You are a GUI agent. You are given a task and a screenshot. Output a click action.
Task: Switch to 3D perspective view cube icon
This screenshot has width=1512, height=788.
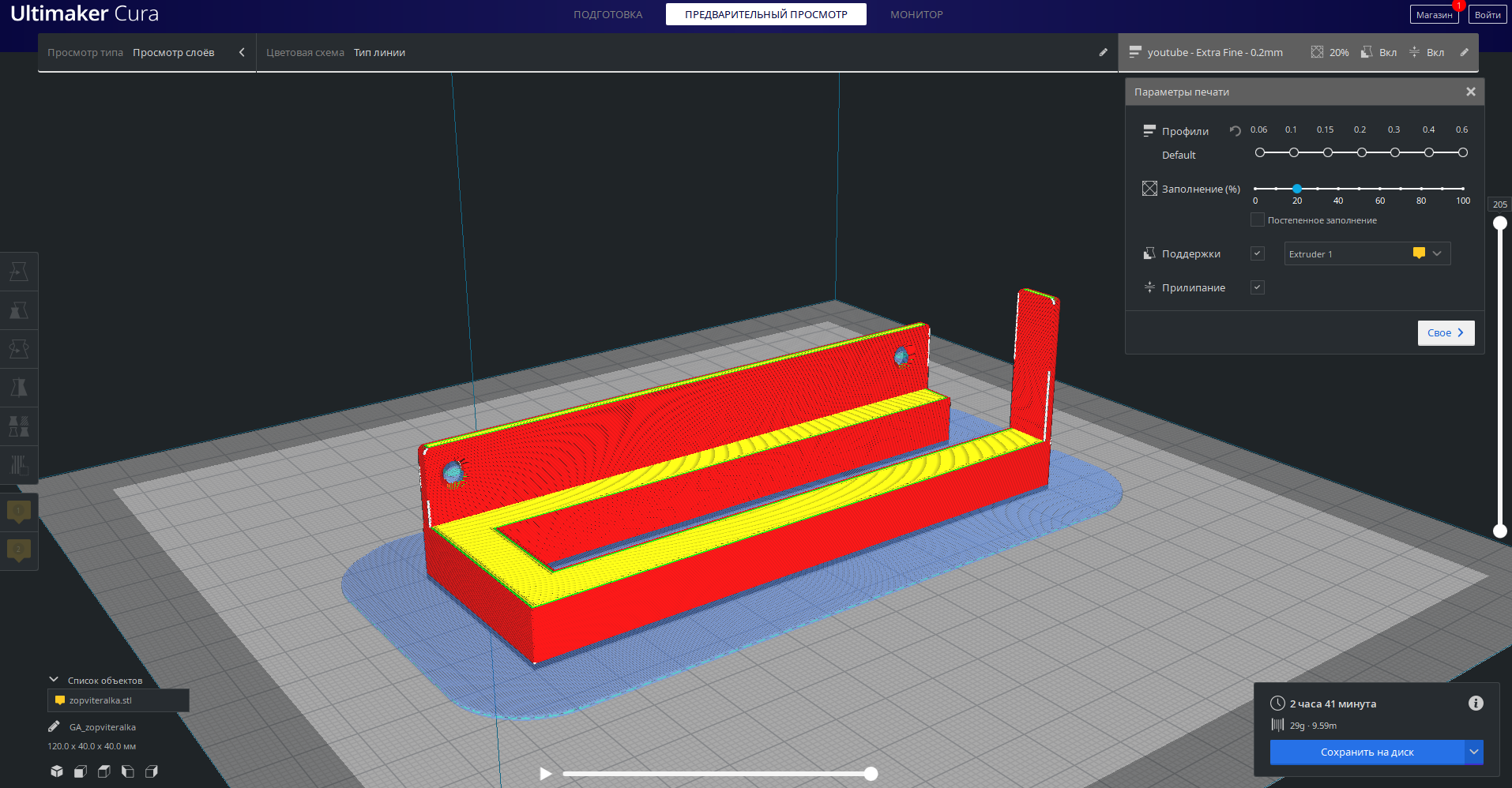[57, 771]
